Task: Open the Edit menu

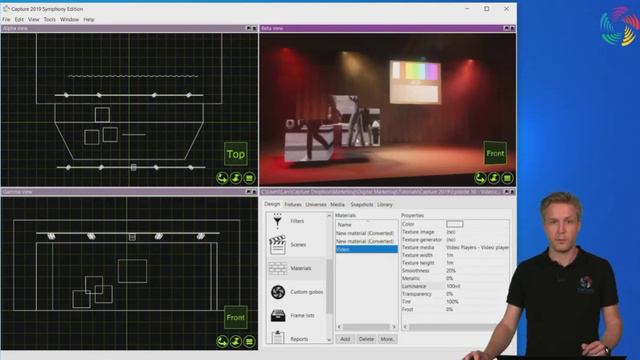Action: [x=19, y=19]
